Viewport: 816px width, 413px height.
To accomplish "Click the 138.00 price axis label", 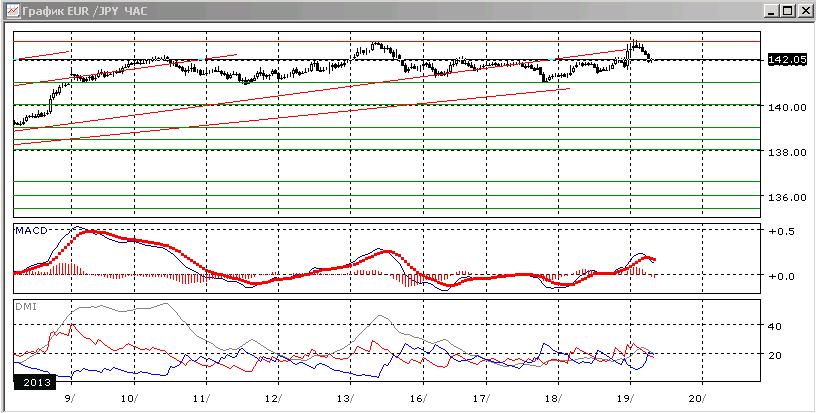I will [787, 152].
